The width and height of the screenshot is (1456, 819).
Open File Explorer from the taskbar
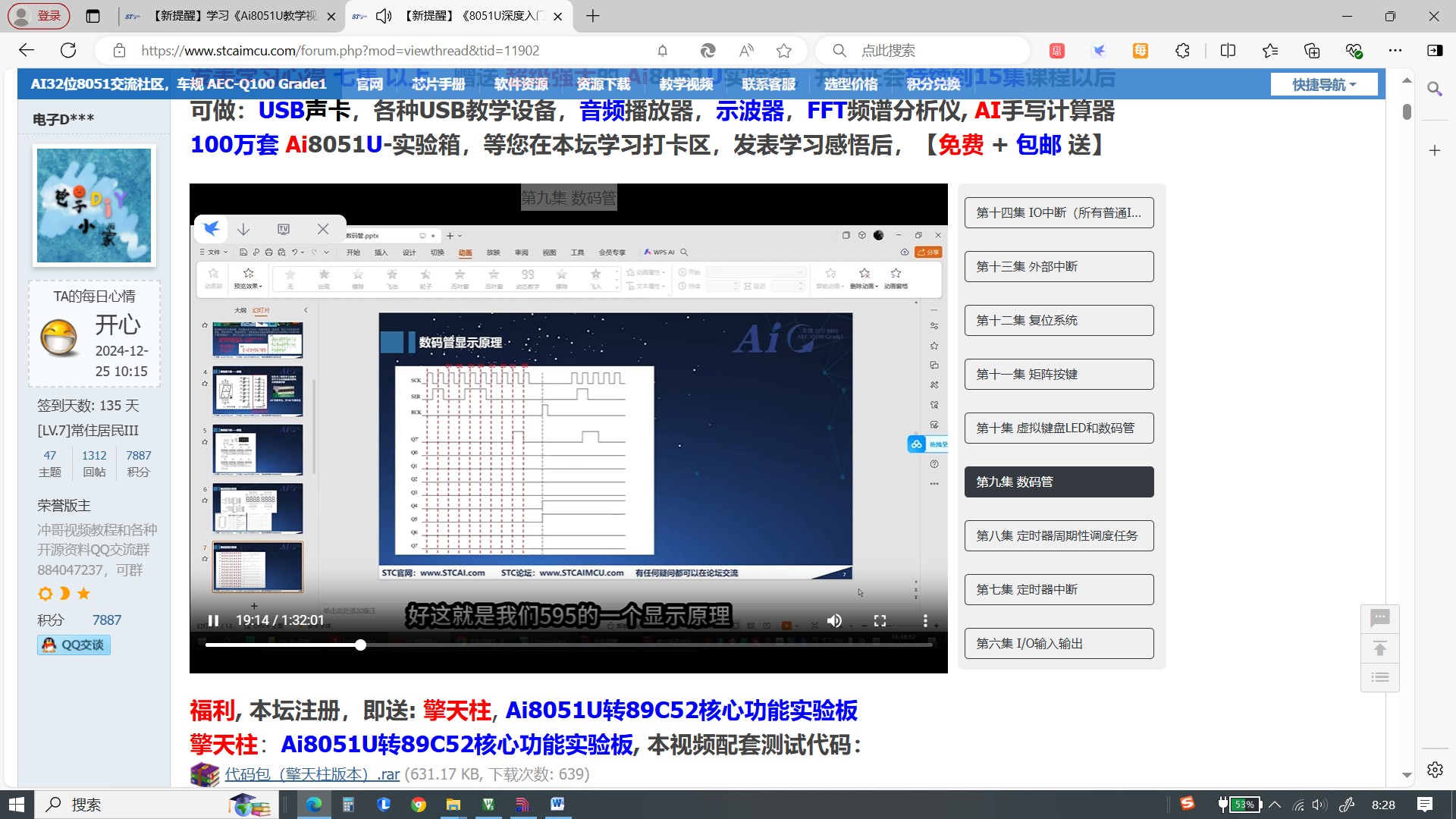[x=453, y=805]
